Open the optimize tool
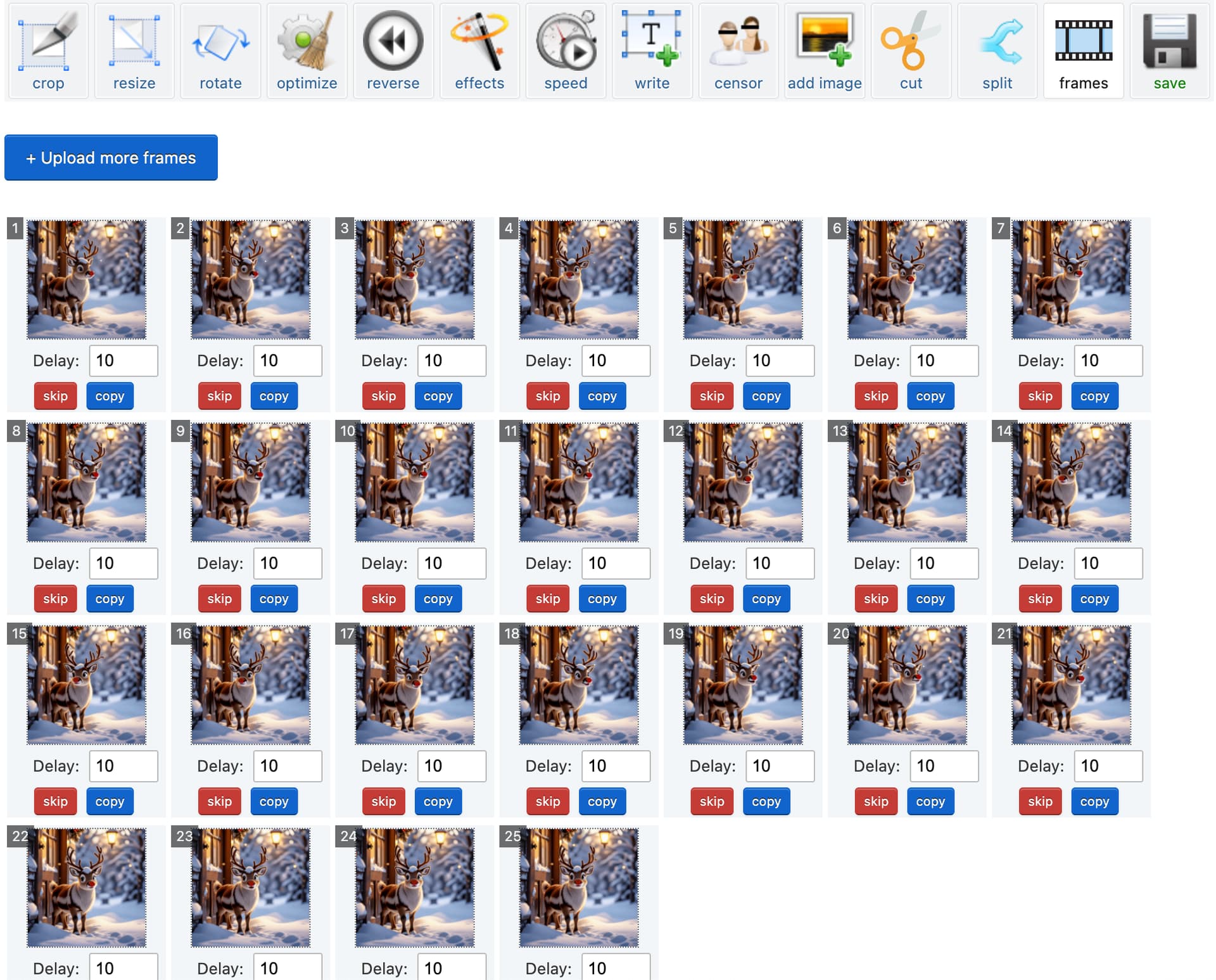The width and height of the screenshot is (1216, 980). [307, 51]
